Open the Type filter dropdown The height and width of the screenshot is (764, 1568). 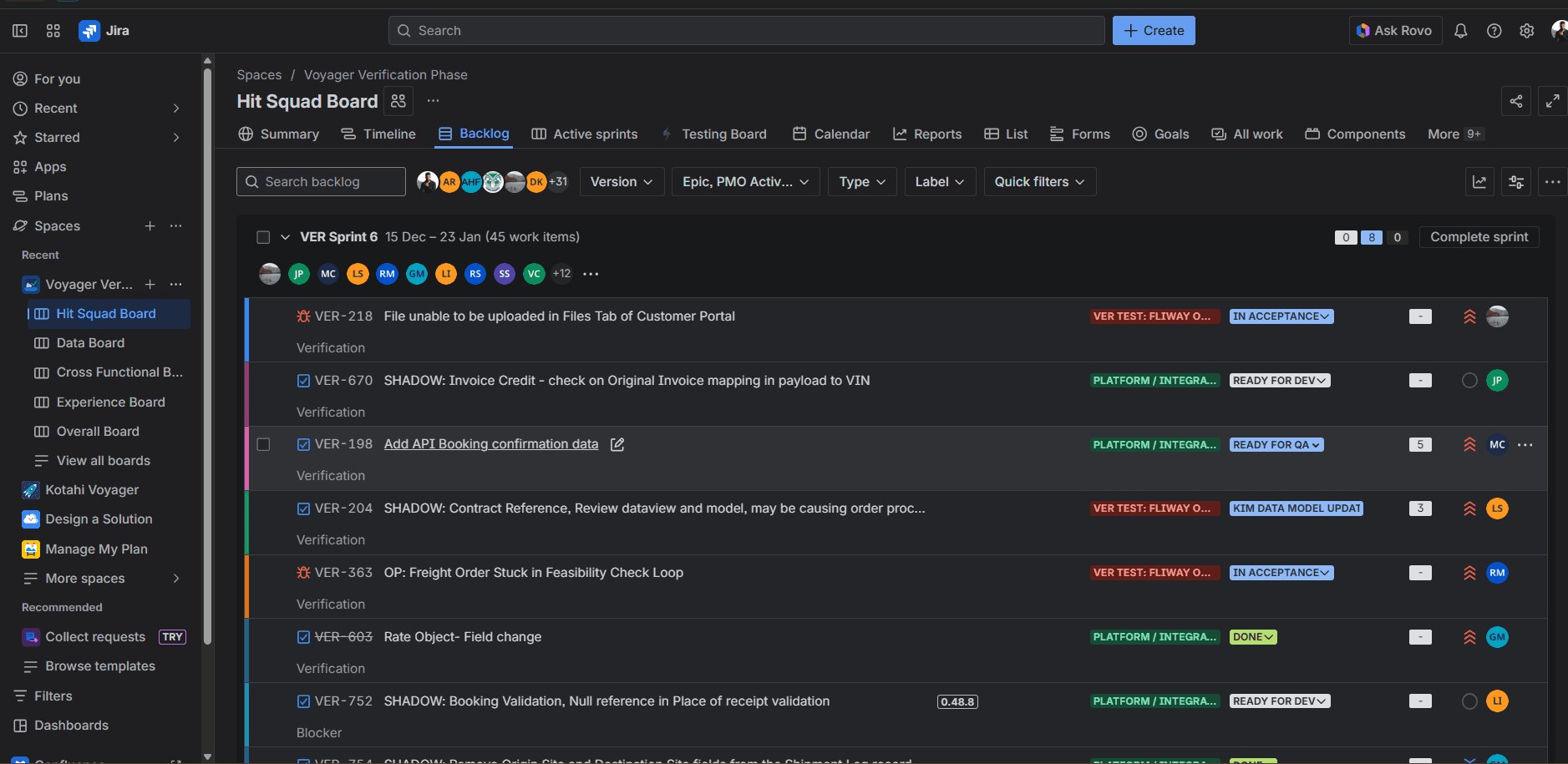coord(862,182)
